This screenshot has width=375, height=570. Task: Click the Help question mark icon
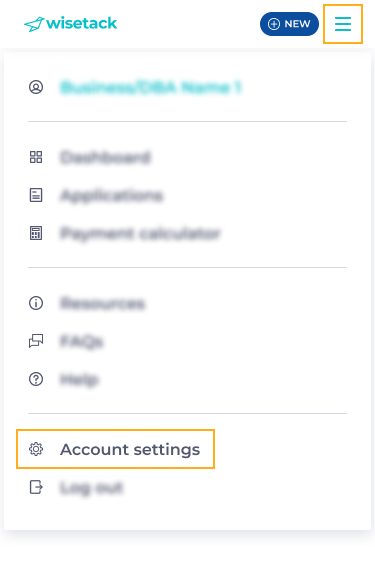36,379
